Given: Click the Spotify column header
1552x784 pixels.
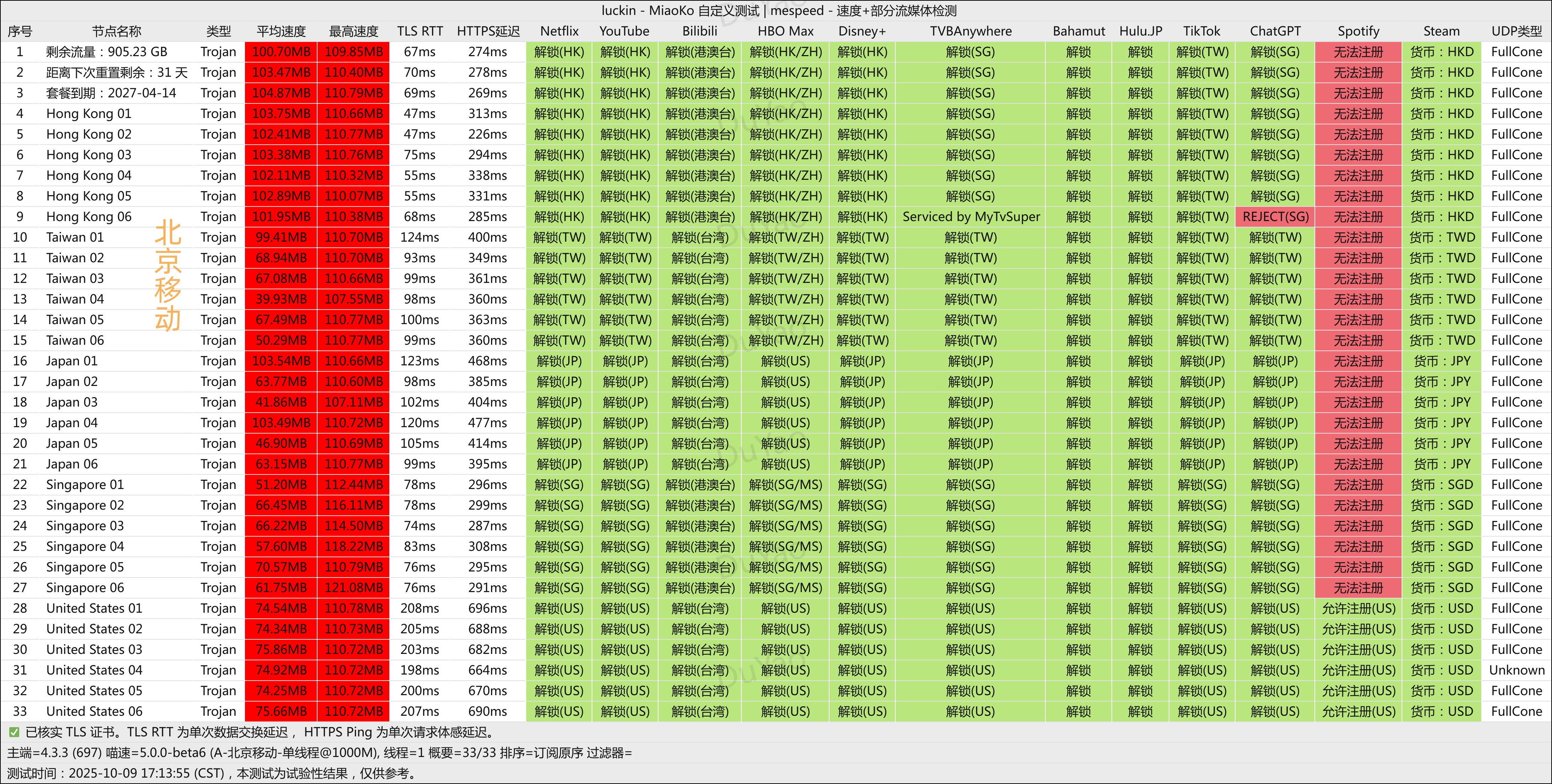Looking at the screenshot, I should [x=1358, y=31].
